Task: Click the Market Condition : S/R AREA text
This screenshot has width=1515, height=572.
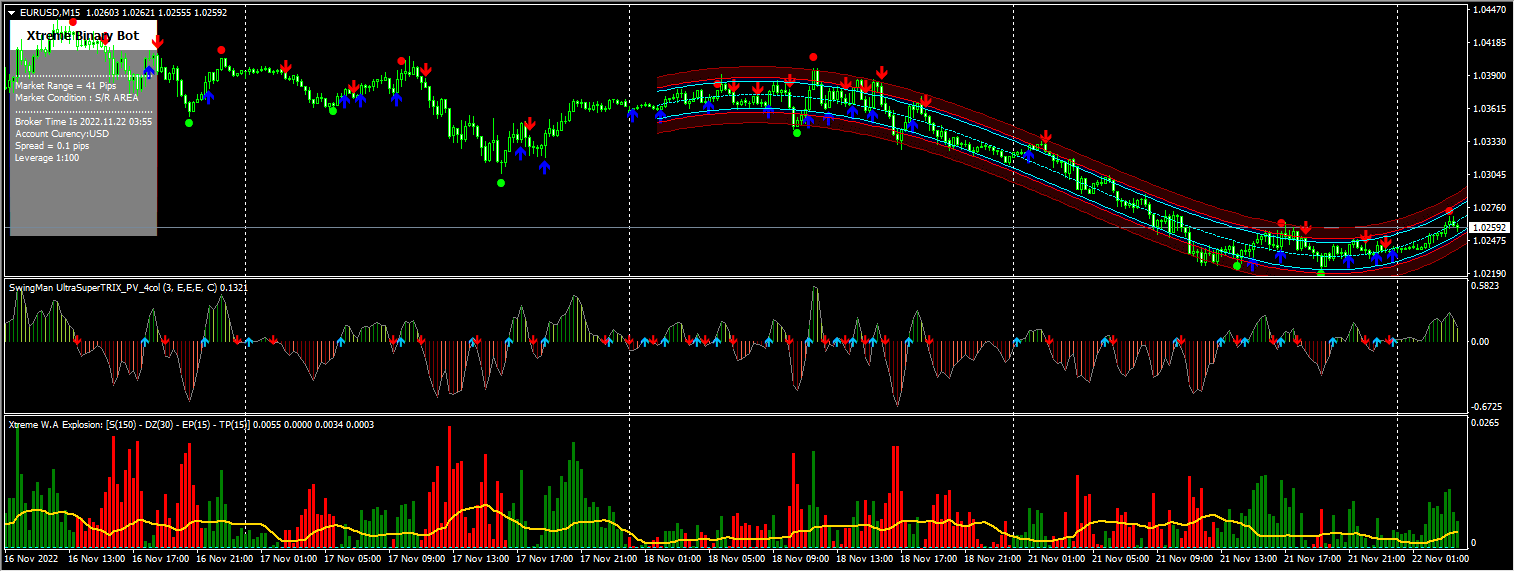Action: pyautogui.click(x=77, y=98)
